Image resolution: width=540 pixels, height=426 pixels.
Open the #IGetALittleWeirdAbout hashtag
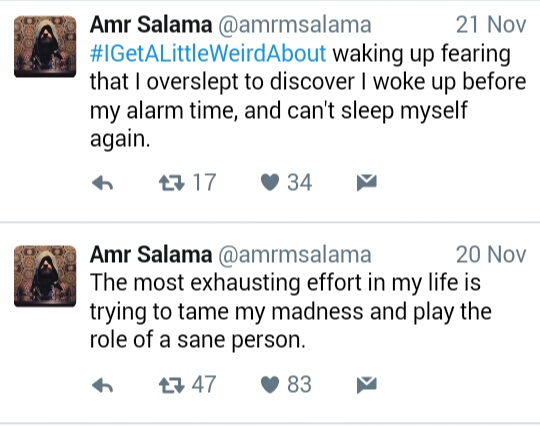(208, 53)
